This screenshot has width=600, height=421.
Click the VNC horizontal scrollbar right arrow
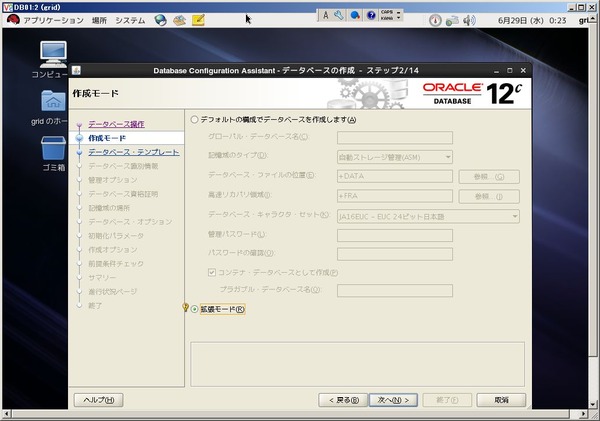pyautogui.click(x=583, y=414)
